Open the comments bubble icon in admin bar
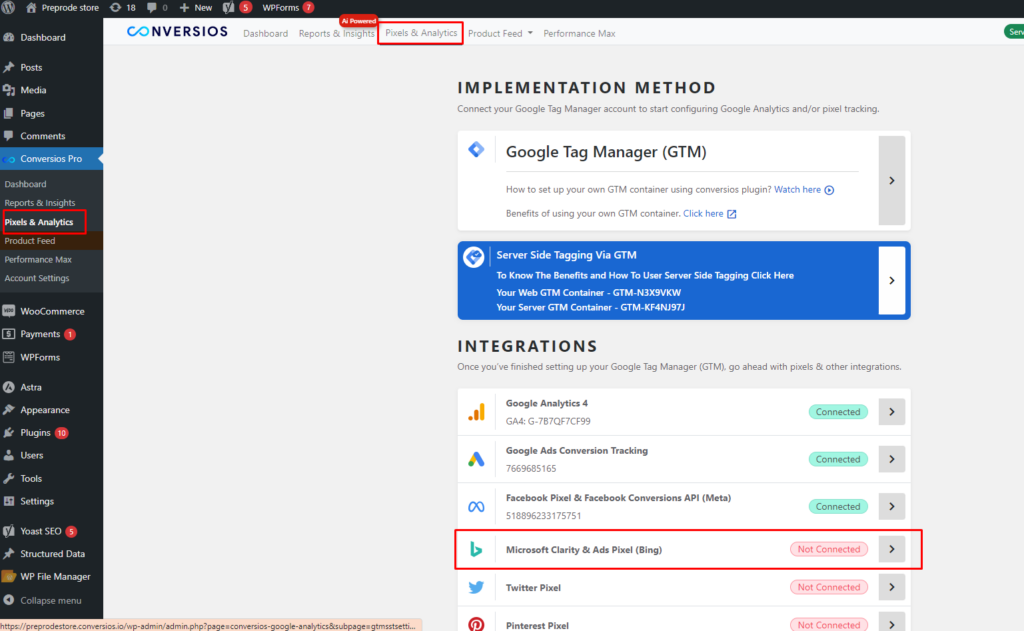This screenshot has height=631, width=1024. pyautogui.click(x=152, y=8)
